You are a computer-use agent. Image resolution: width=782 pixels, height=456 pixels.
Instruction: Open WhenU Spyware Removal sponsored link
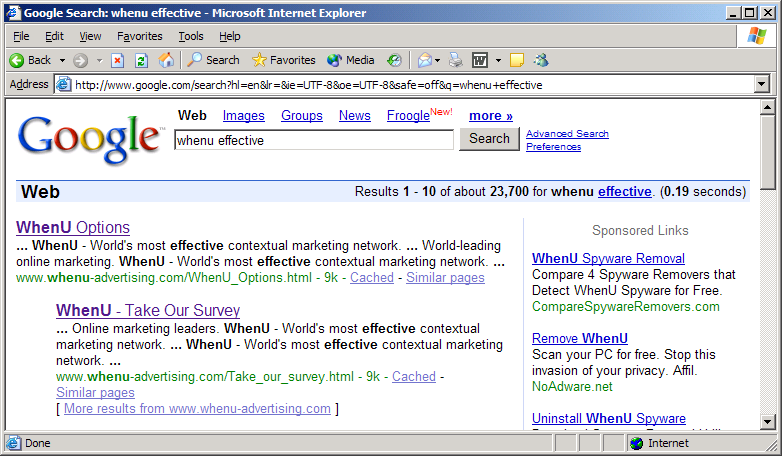click(x=608, y=258)
